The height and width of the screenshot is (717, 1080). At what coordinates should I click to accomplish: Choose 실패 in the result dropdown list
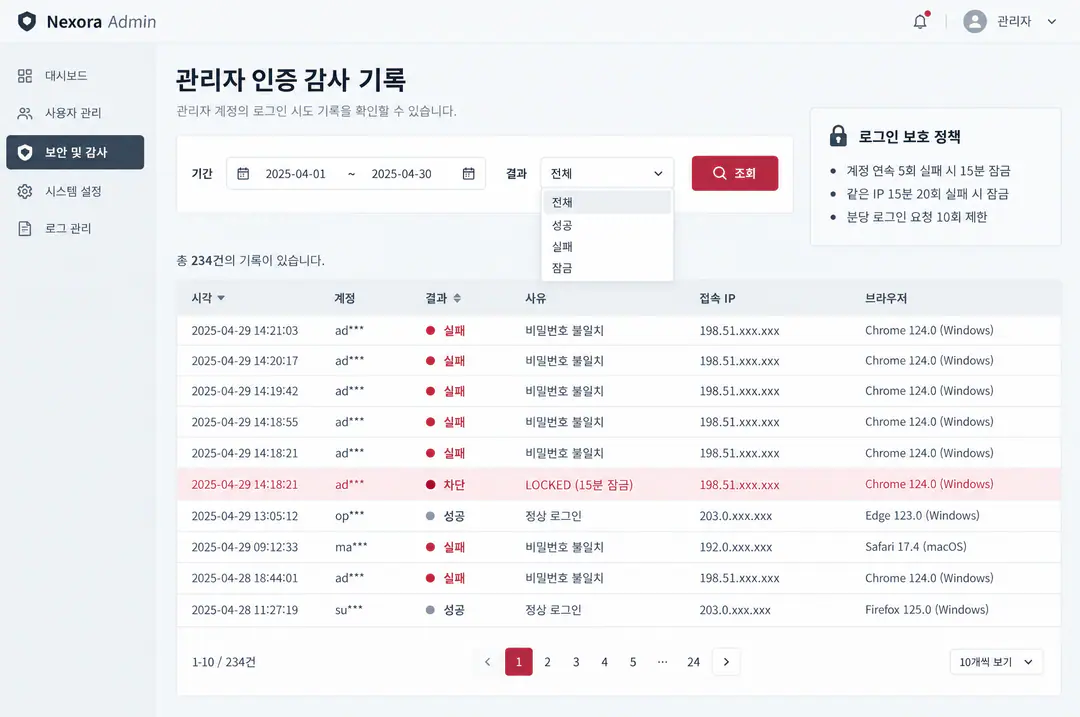pos(607,247)
